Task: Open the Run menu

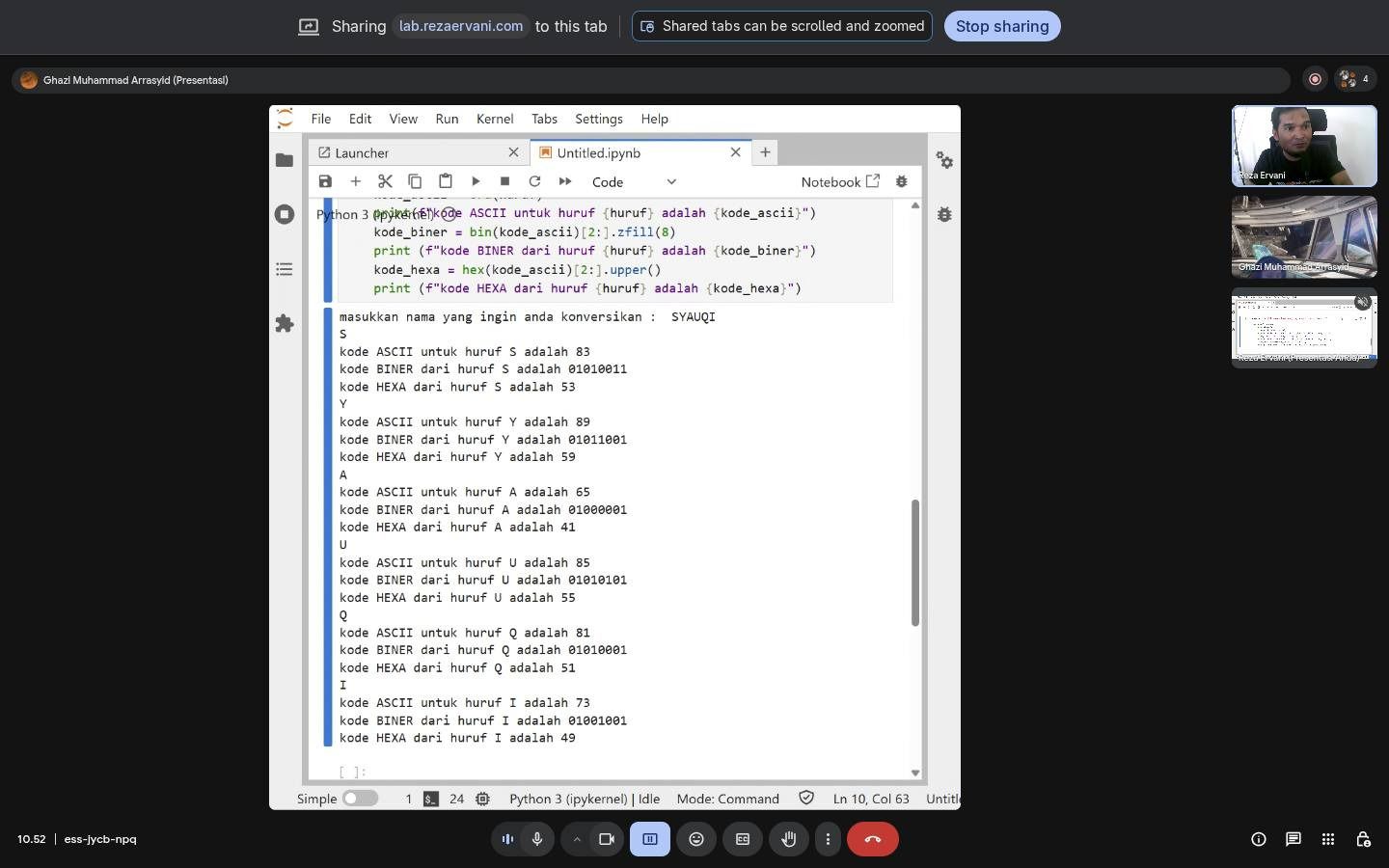Action: [447, 119]
